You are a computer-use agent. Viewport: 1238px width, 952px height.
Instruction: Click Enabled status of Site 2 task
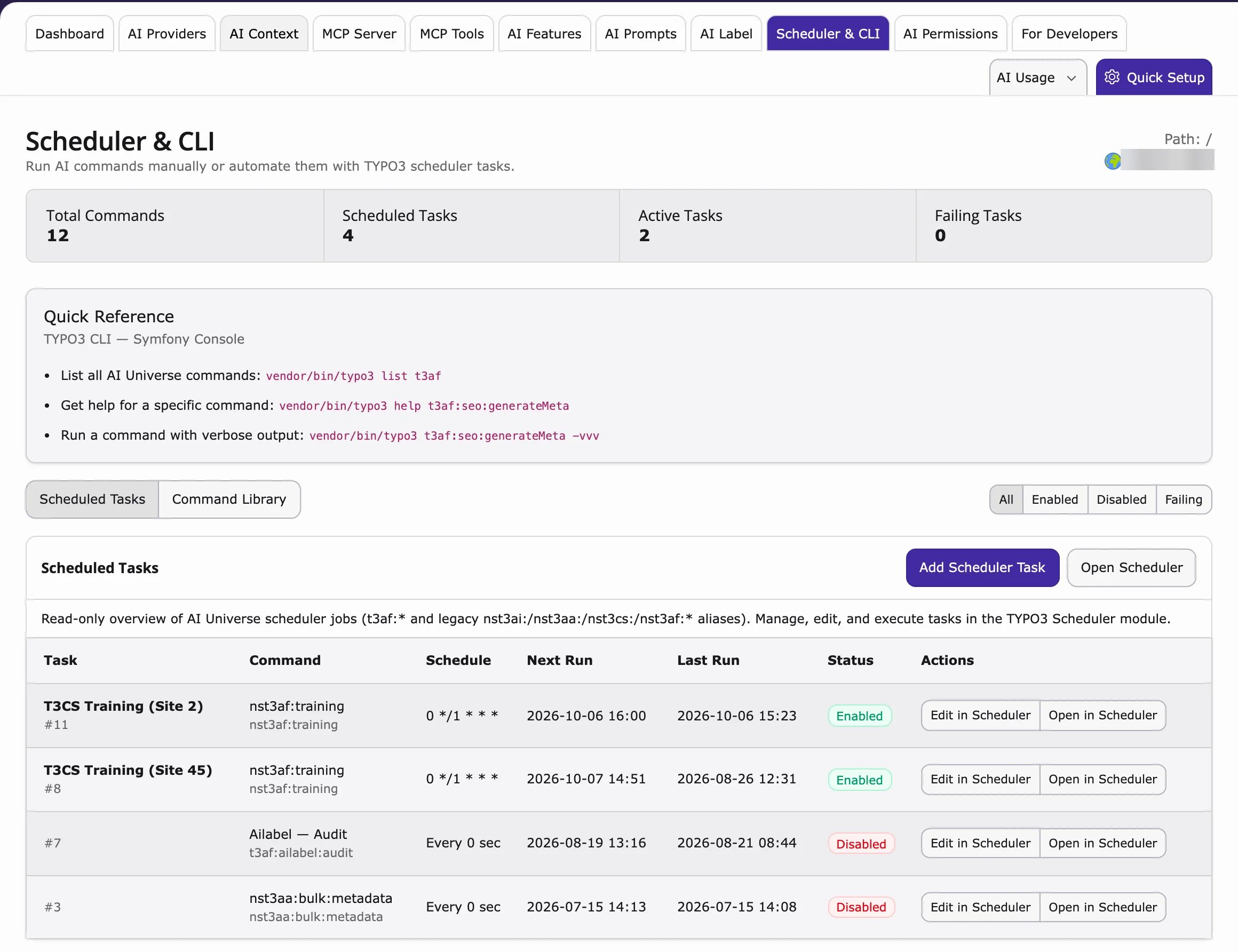coord(859,716)
